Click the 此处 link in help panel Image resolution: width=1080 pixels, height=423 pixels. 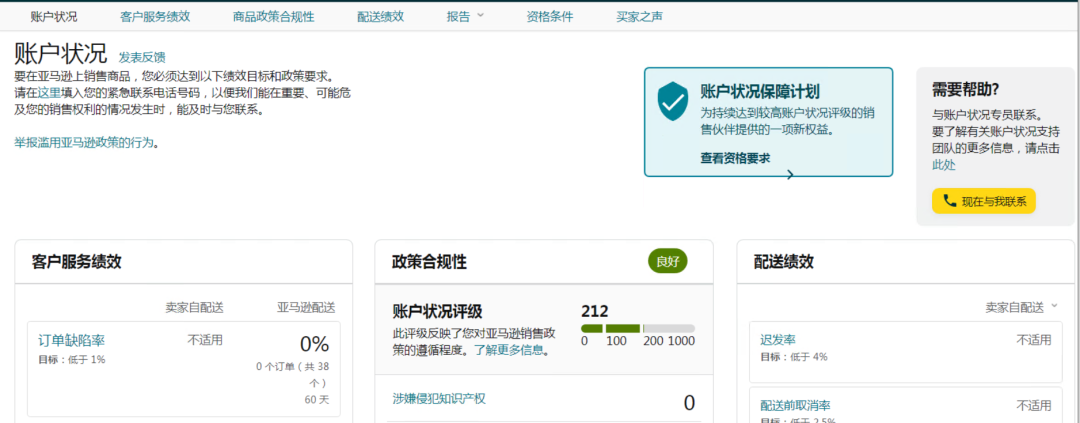944,165
